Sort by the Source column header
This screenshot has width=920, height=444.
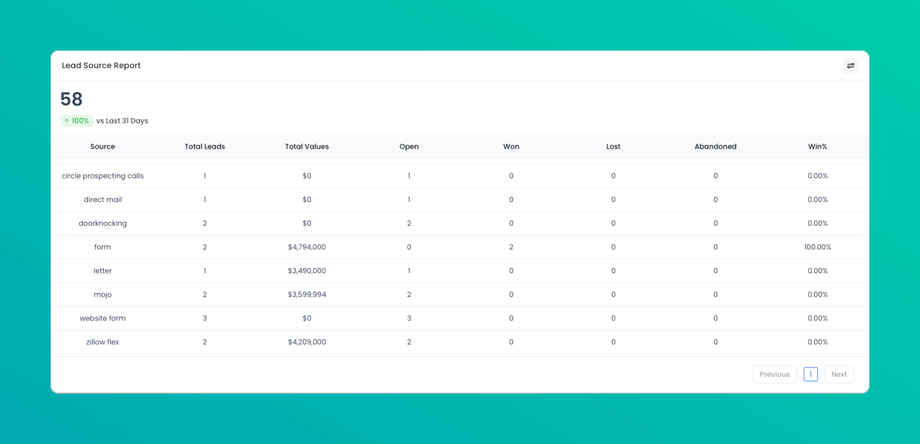pyautogui.click(x=103, y=147)
